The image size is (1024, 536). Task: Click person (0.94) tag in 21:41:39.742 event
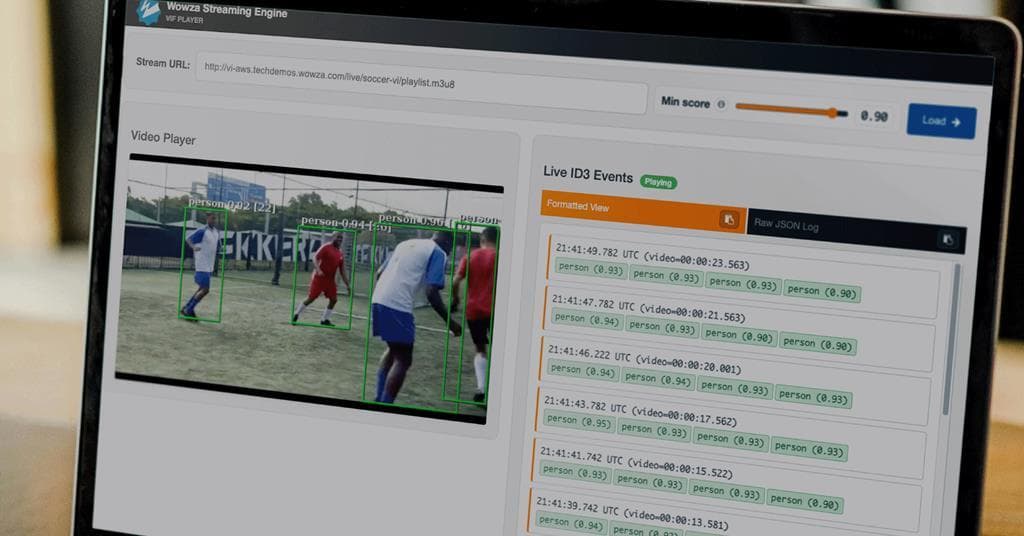click(x=571, y=522)
